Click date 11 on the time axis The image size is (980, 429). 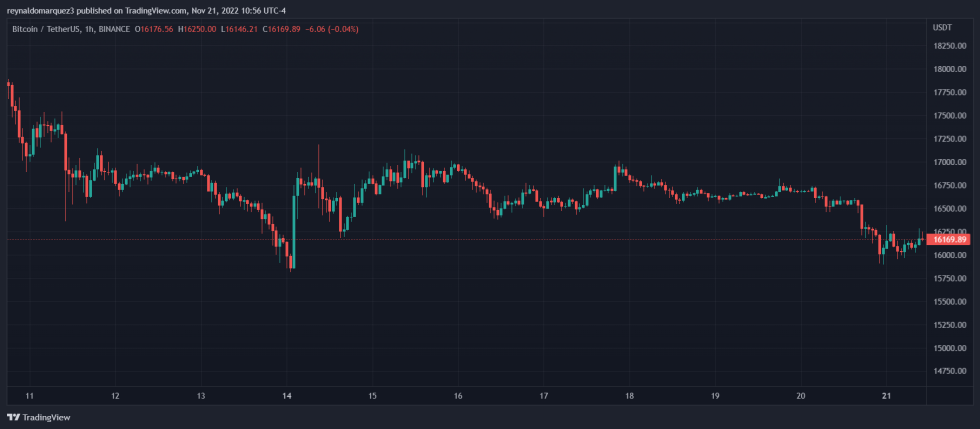coord(29,396)
